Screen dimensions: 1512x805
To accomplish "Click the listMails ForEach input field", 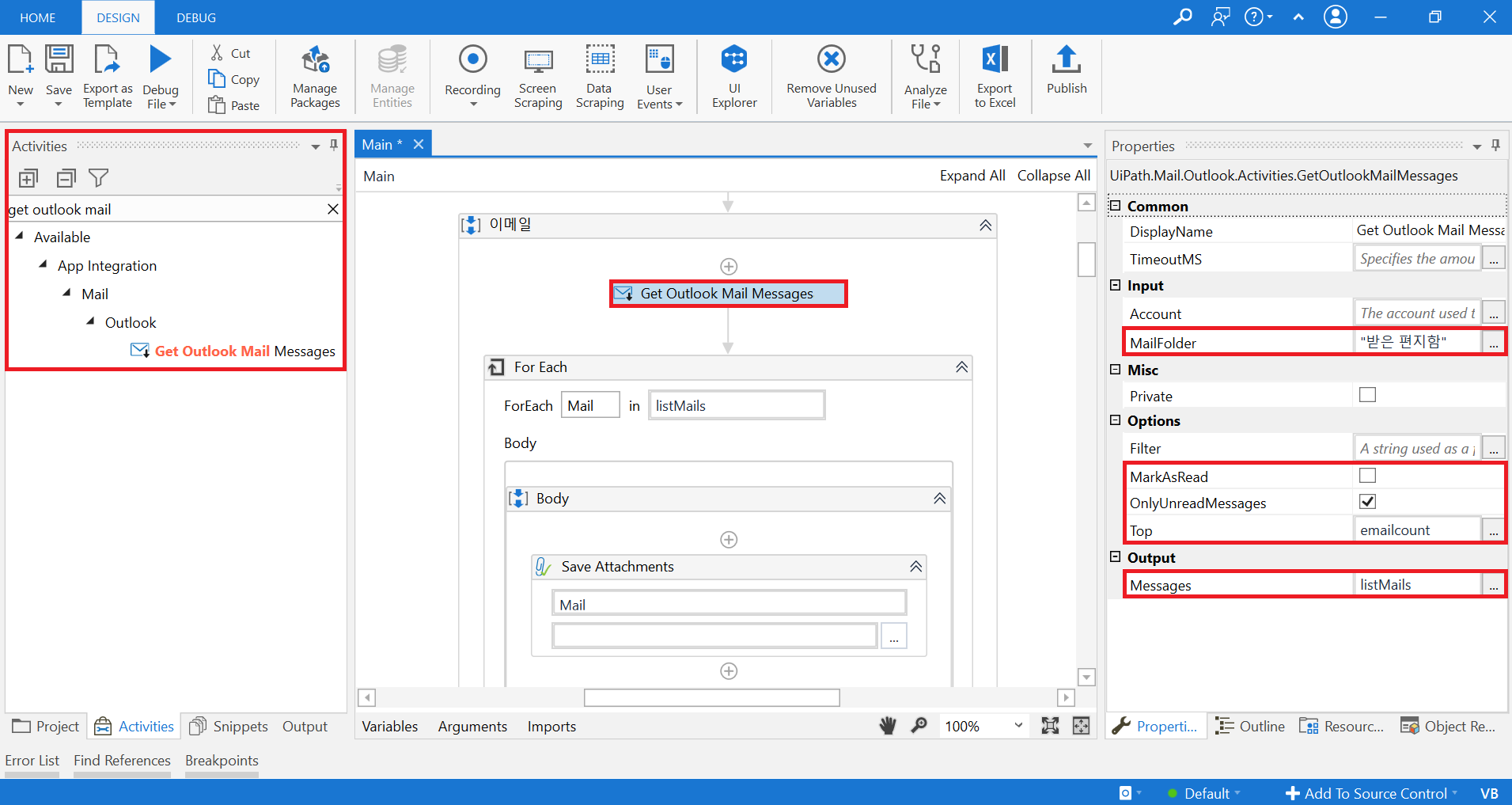I will click(737, 405).
